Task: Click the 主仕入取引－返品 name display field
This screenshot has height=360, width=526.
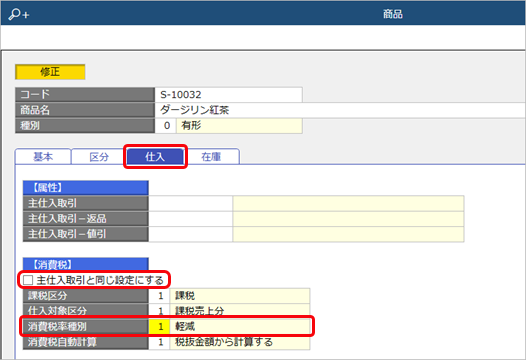Action: coord(349,219)
